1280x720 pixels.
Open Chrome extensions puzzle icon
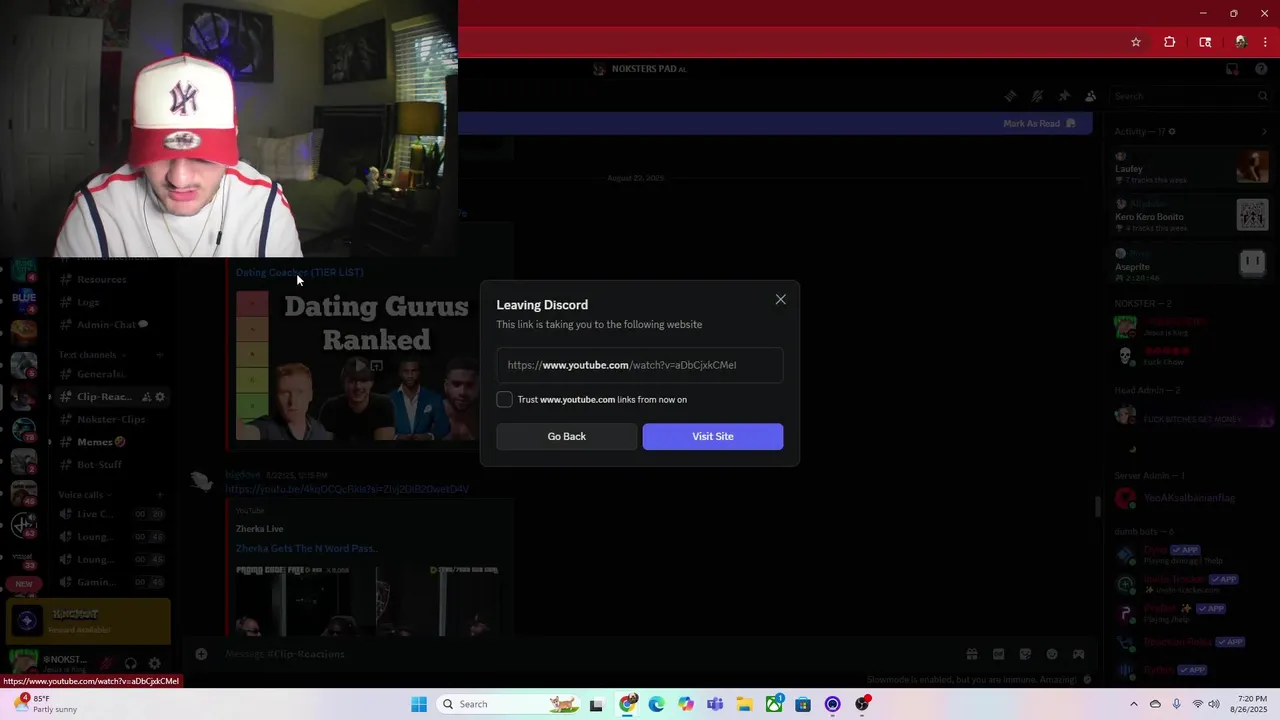[1170, 42]
